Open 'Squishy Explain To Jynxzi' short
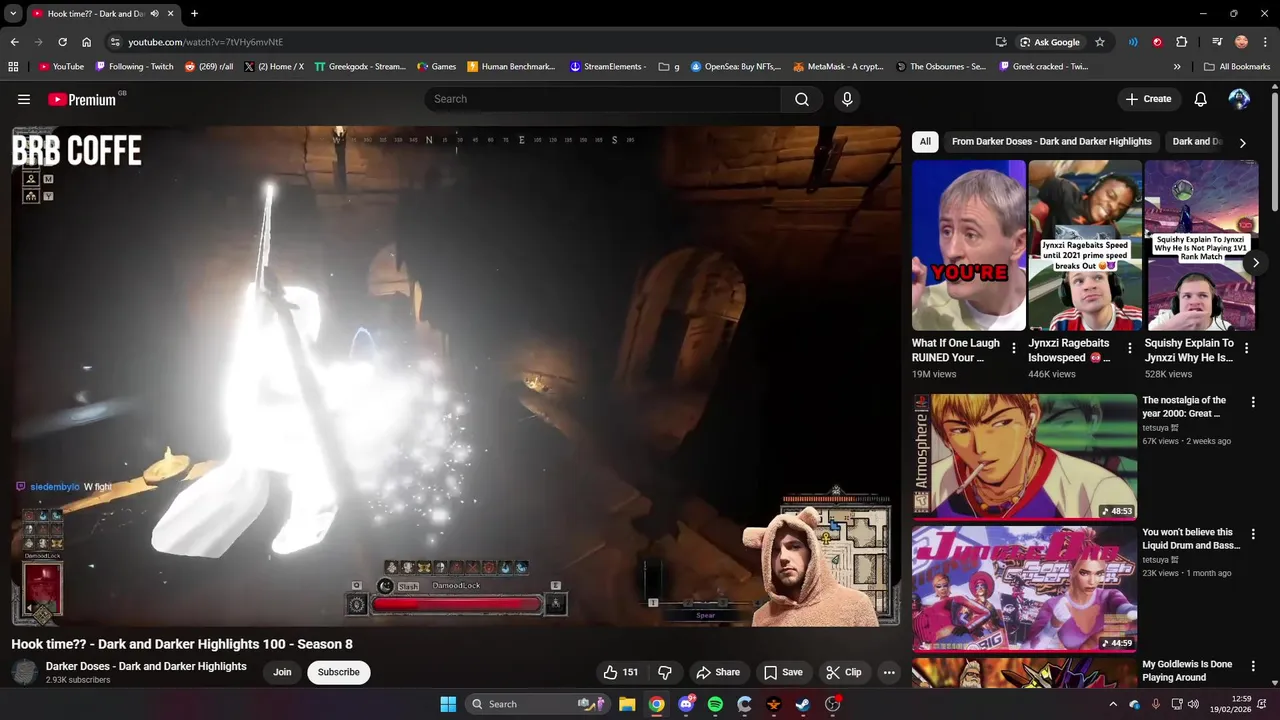Image resolution: width=1280 pixels, height=720 pixels. [x=1201, y=246]
